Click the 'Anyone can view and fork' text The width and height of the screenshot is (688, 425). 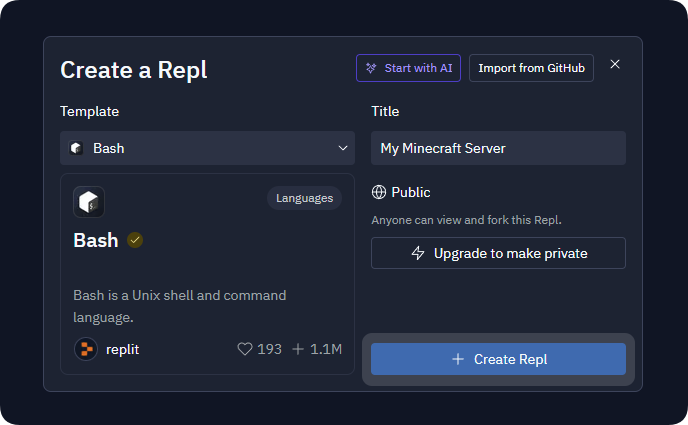coord(466,220)
